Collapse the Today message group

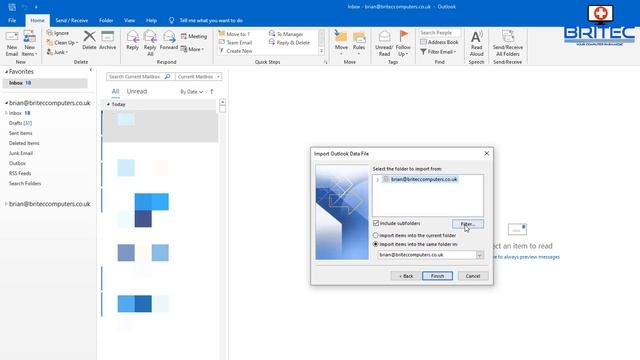tap(108, 104)
